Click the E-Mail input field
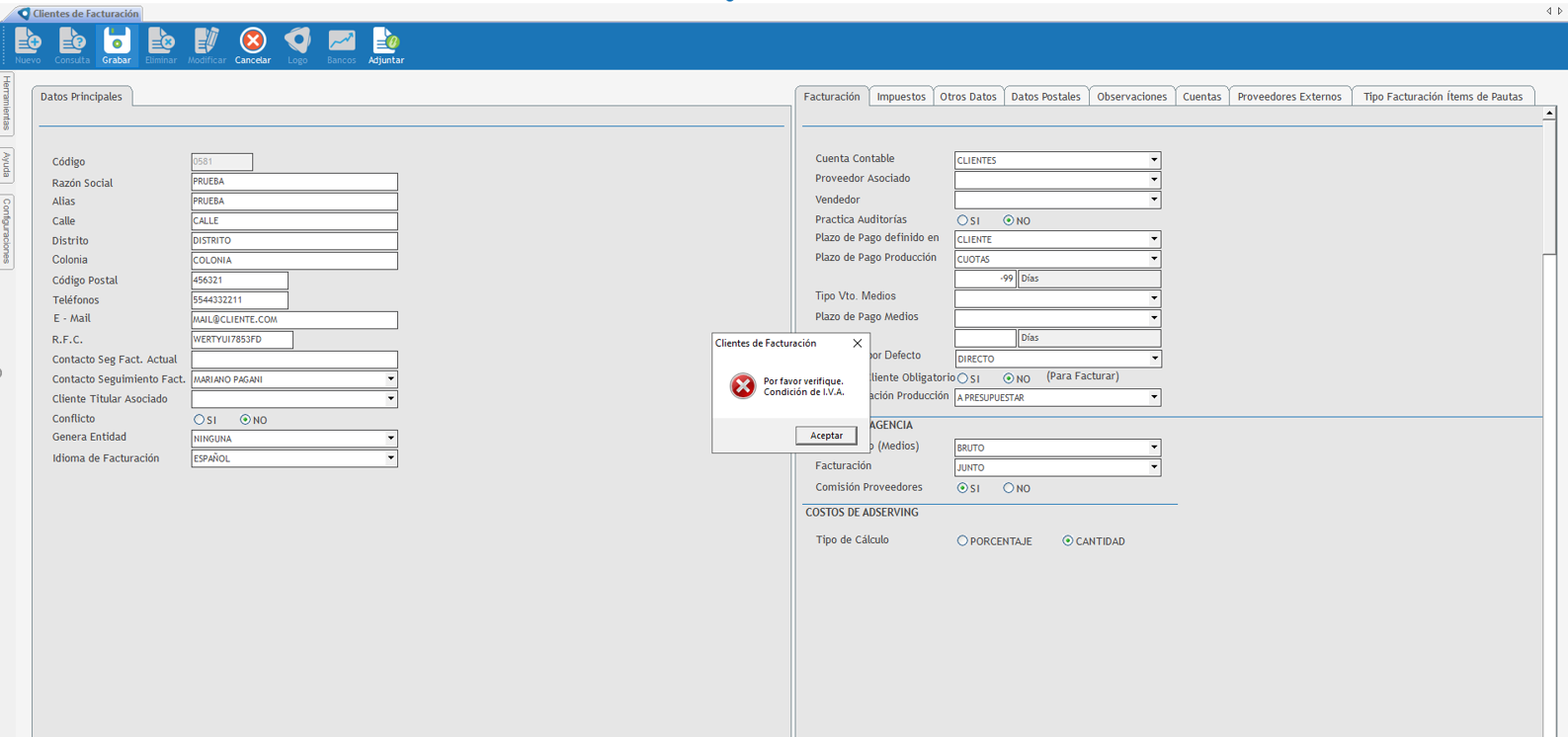This screenshot has height=737, width=1568. (x=294, y=320)
